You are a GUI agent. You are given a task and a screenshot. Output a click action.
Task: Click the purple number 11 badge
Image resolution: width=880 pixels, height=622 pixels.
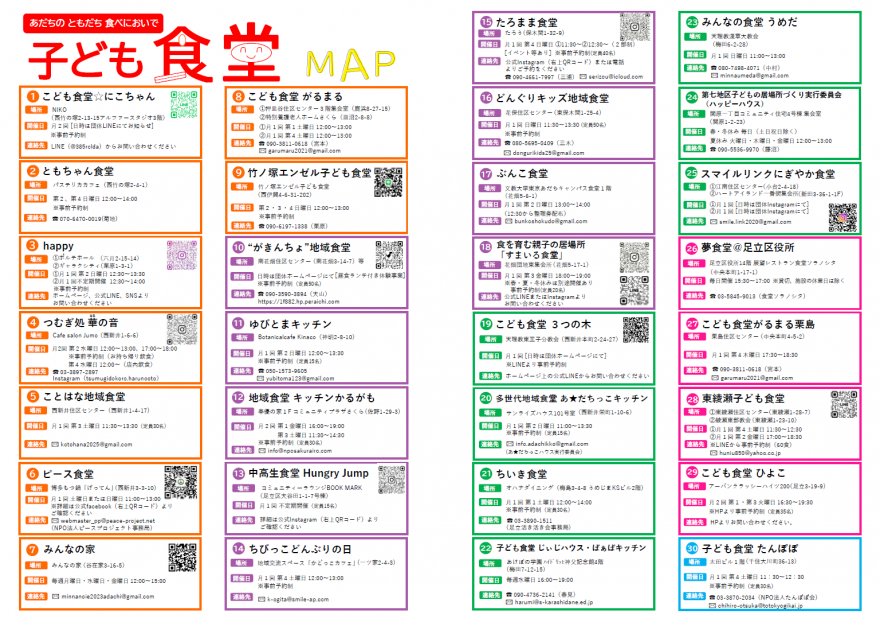[x=239, y=323]
